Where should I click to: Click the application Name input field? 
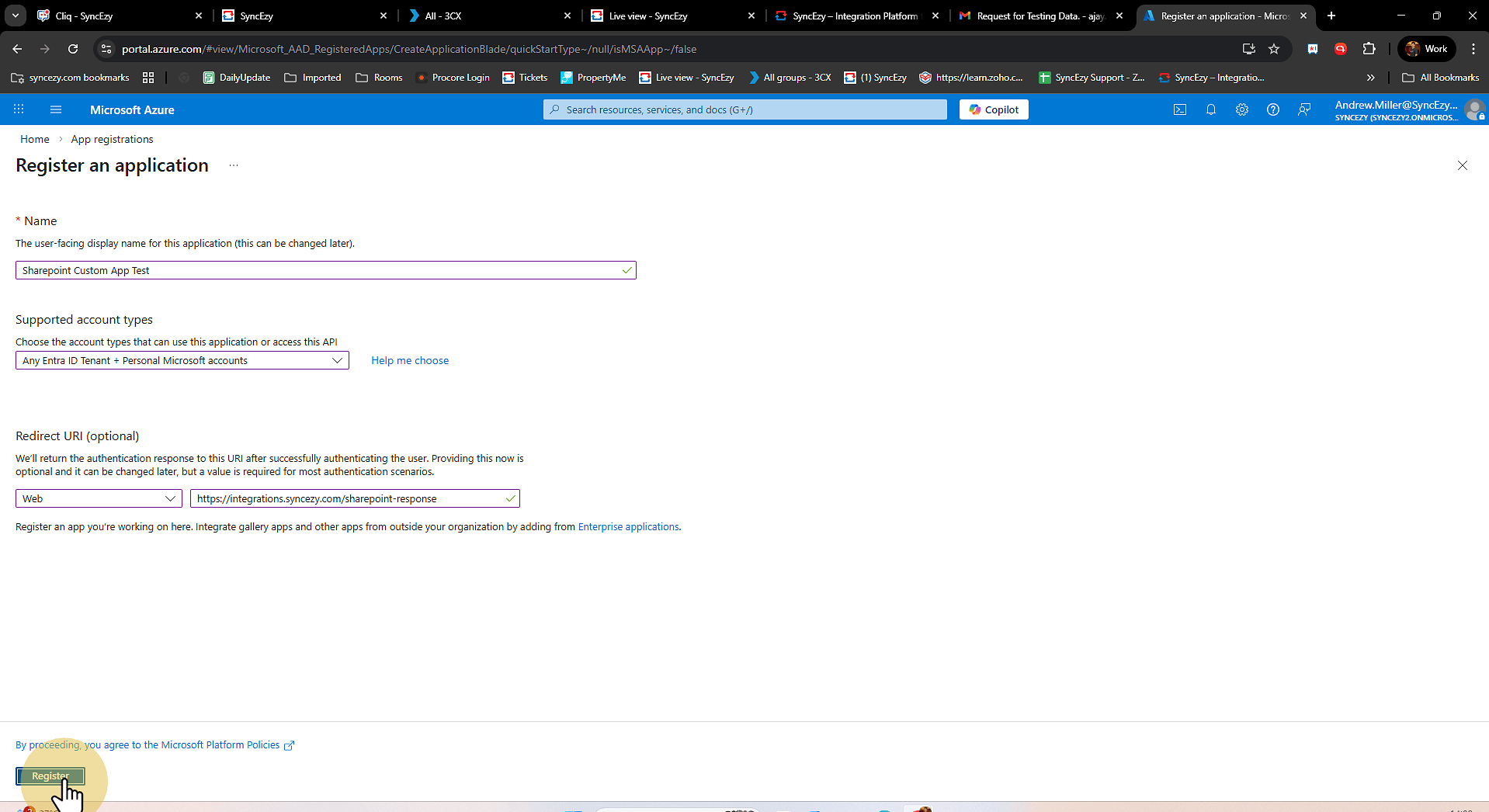click(318, 270)
